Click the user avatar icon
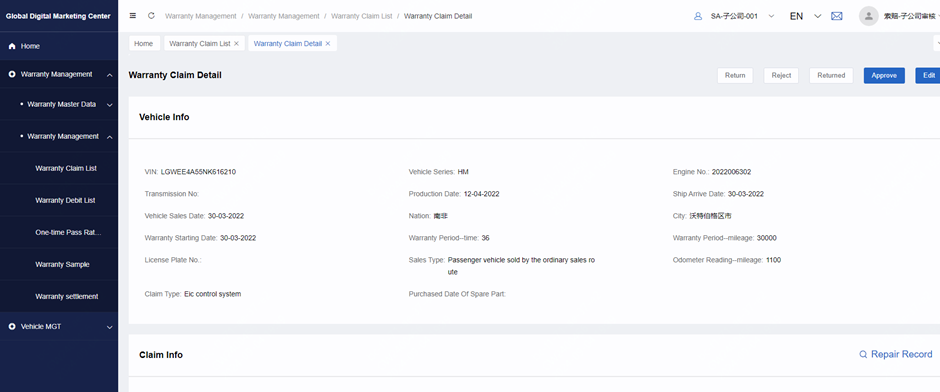Screen dimensions: 940x392 point(869,16)
